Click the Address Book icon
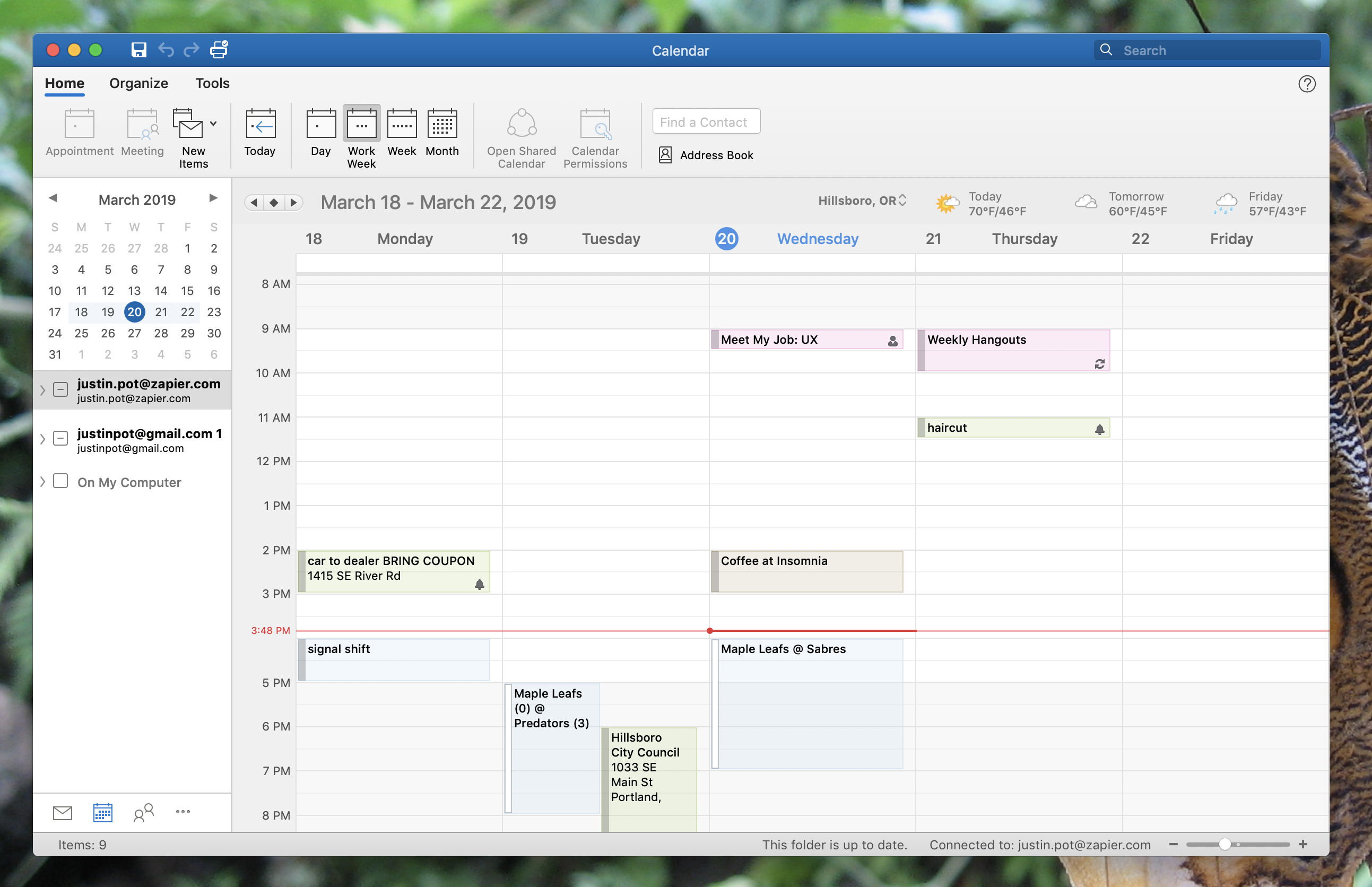 (x=665, y=154)
